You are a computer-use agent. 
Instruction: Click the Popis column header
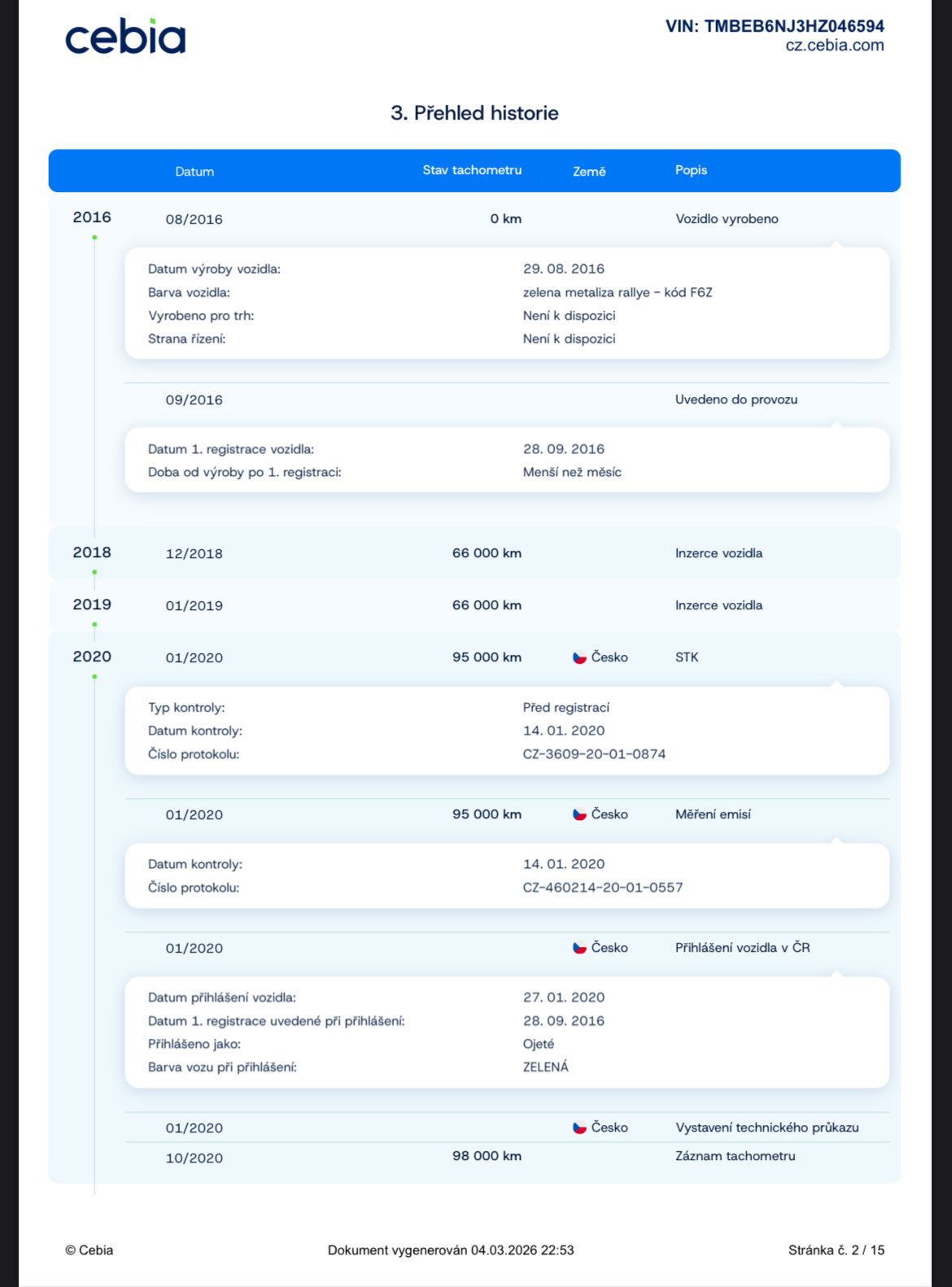(x=691, y=170)
